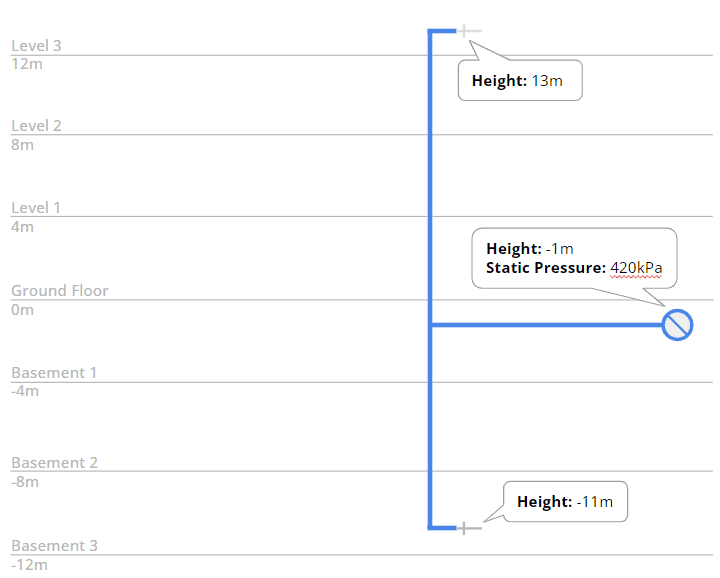The image size is (720, 578).
Task: Select the Level 3 label
Action: [x=36, y=46]
